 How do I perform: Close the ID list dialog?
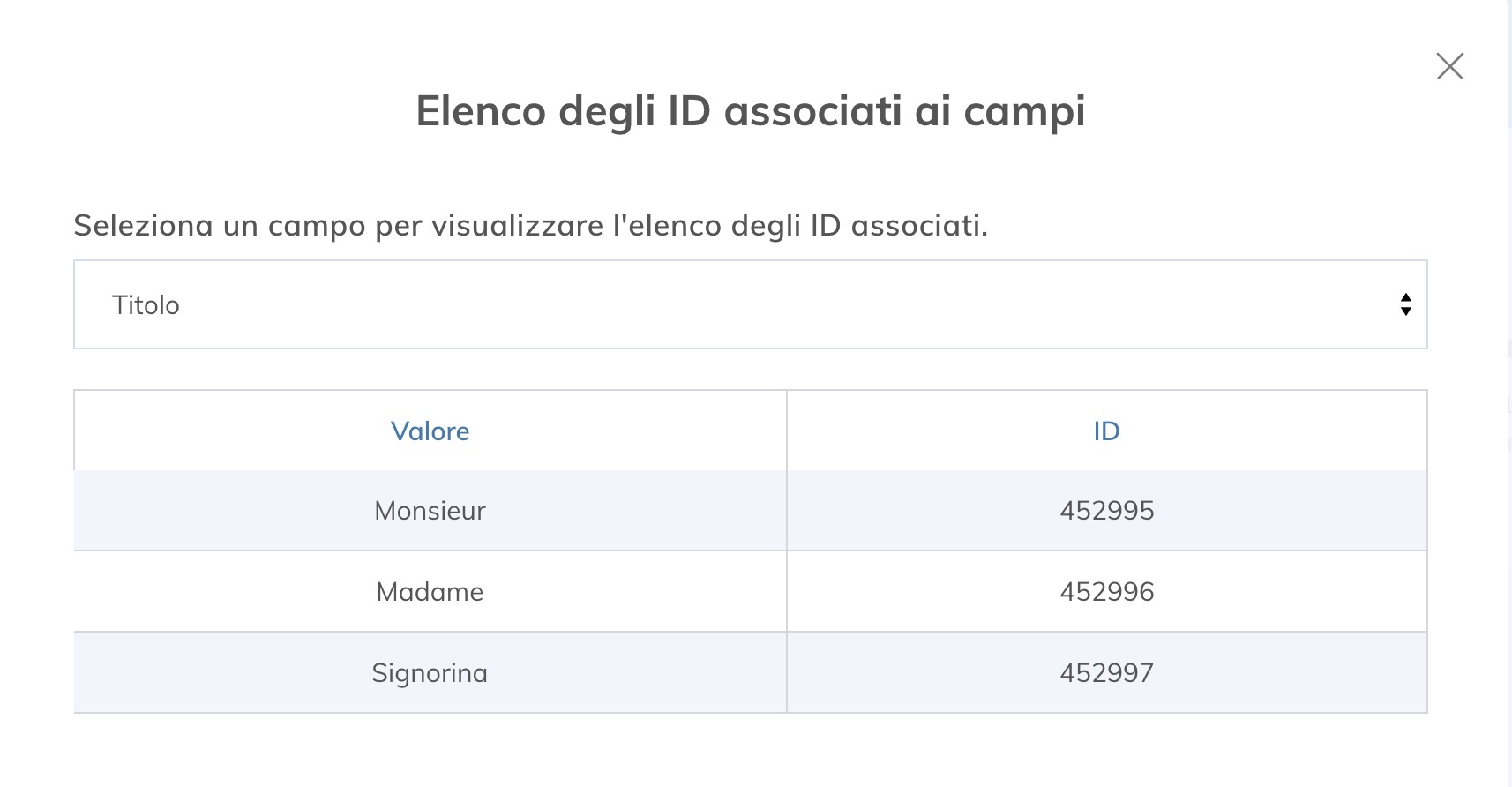click(1449, 66)
